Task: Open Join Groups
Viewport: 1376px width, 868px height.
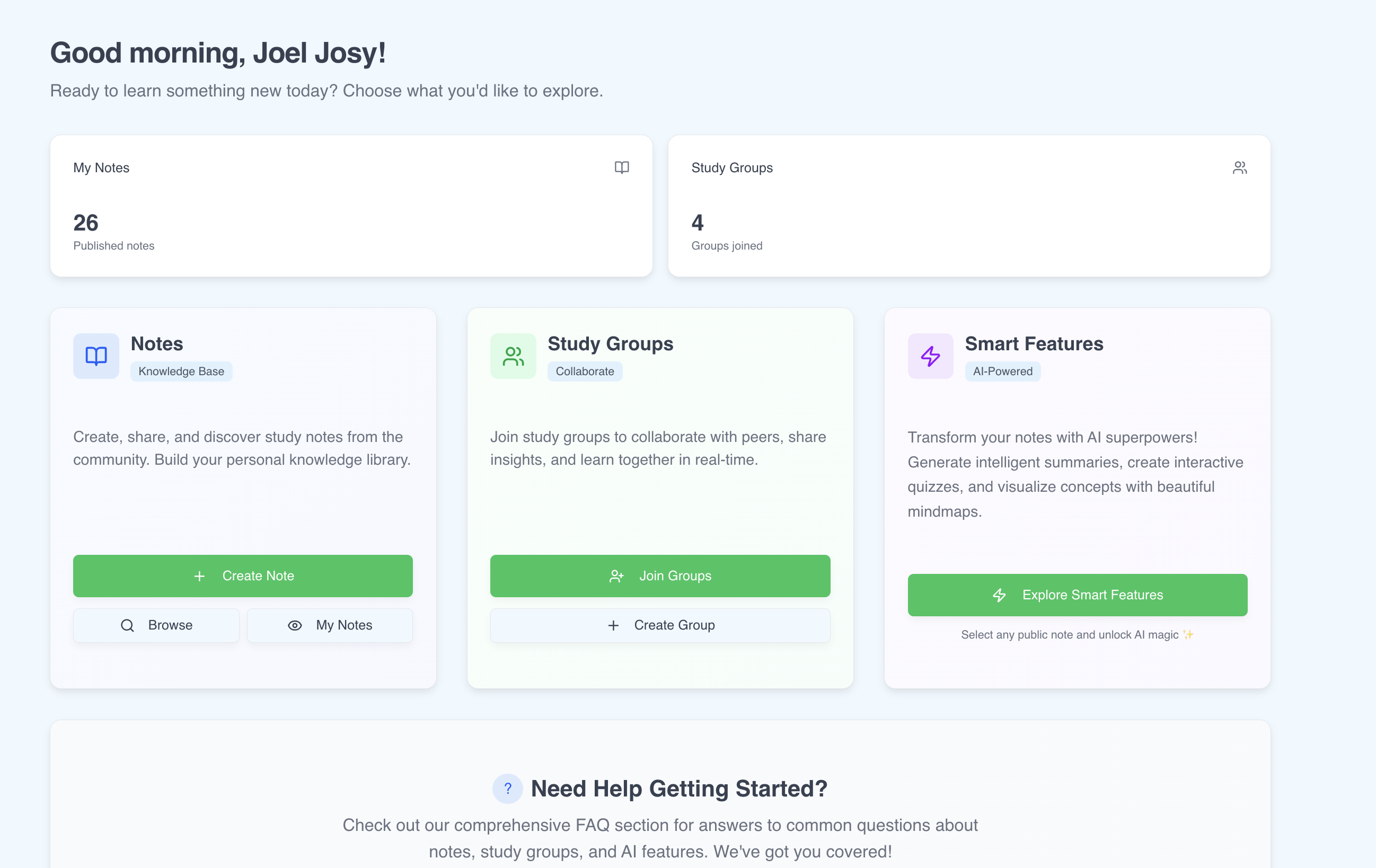Action: [x=660, y=576]
